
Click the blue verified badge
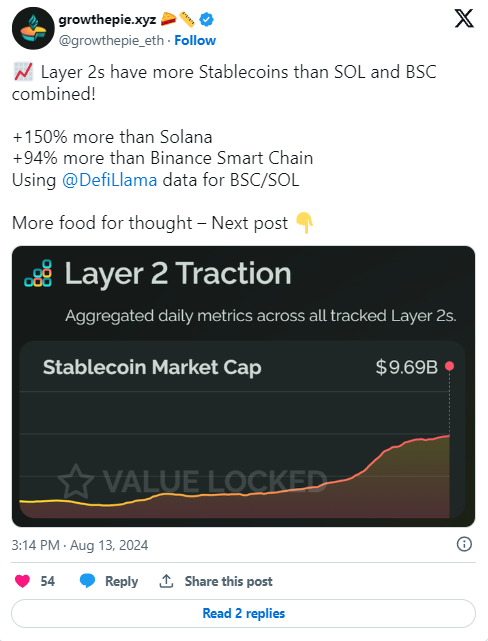(206, 19)
